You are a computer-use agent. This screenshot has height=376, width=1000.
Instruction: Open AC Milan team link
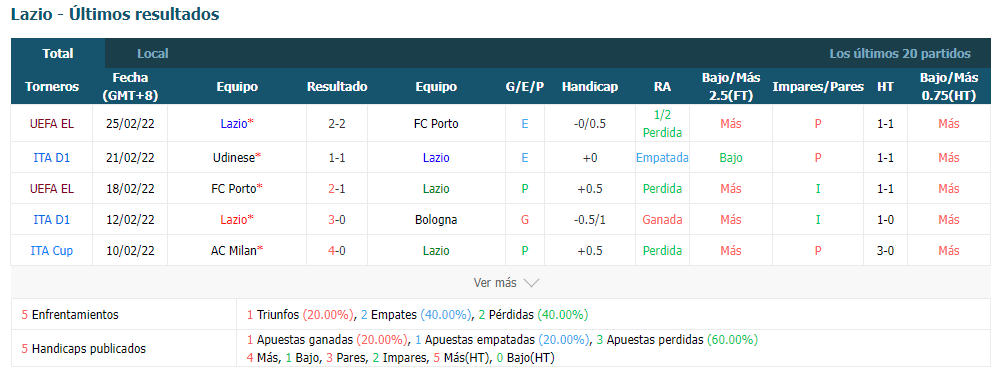coord(234,250)
